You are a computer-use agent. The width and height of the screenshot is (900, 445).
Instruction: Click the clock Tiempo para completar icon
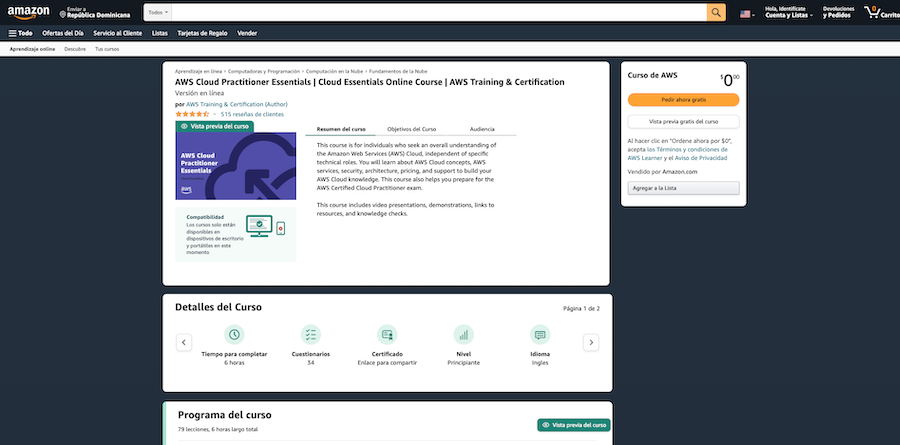(234, 334)
